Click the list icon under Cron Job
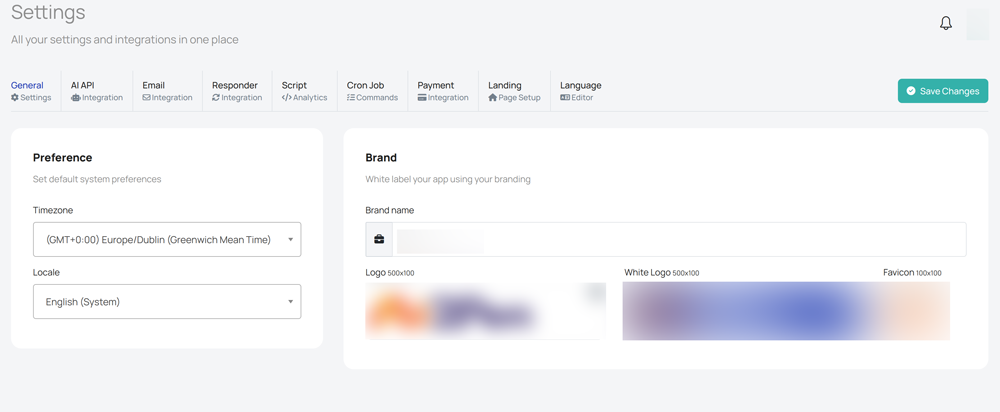This screenshot has height=412, width=1000. (x=351, y=98)
